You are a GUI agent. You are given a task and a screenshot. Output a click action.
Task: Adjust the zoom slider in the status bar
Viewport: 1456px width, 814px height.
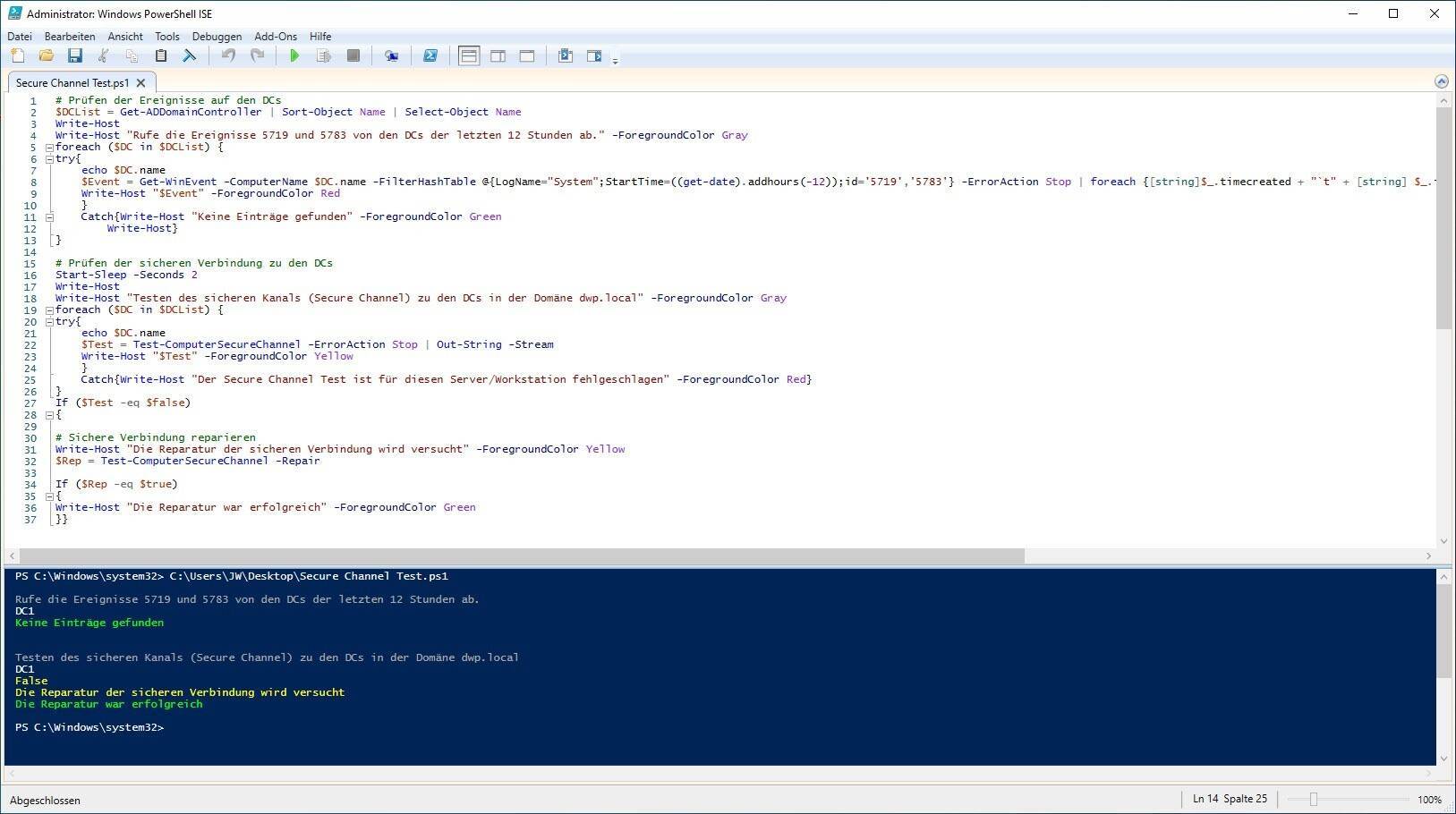(x=1314, y=800)
